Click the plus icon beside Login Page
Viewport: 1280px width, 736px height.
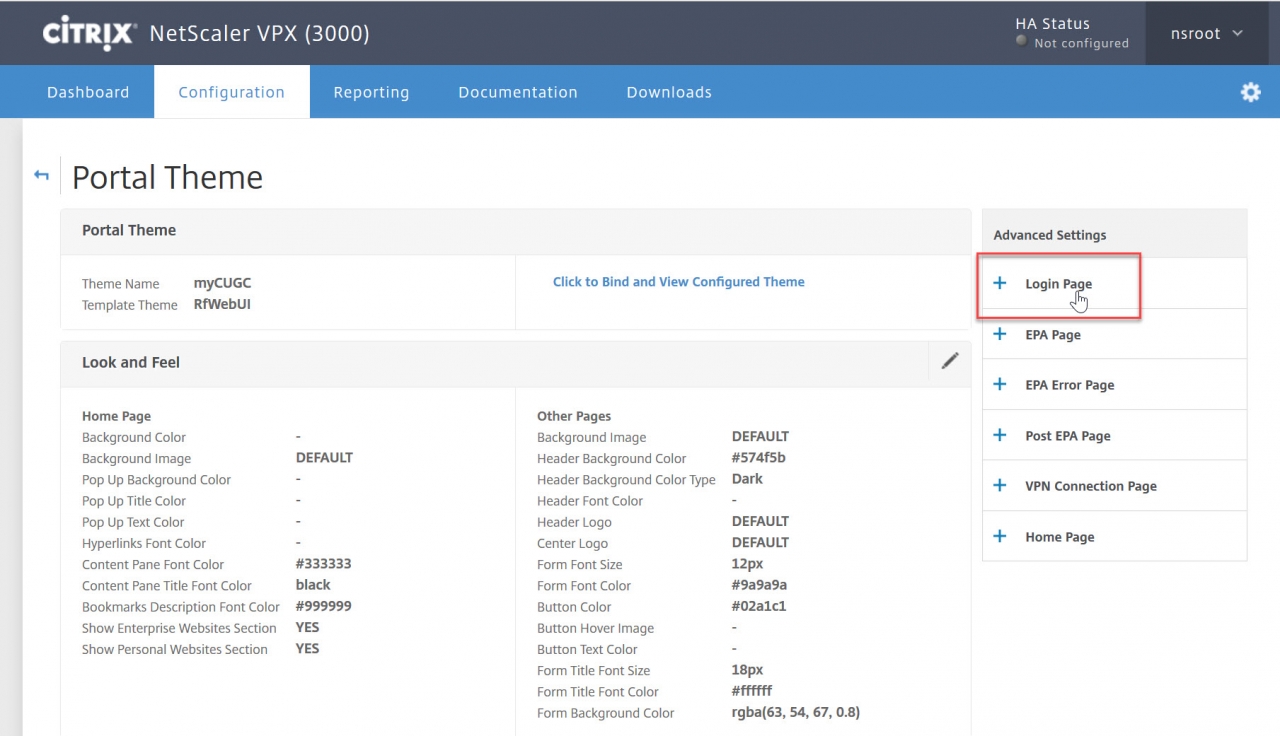pyautogui.click(x=999, y=283)
